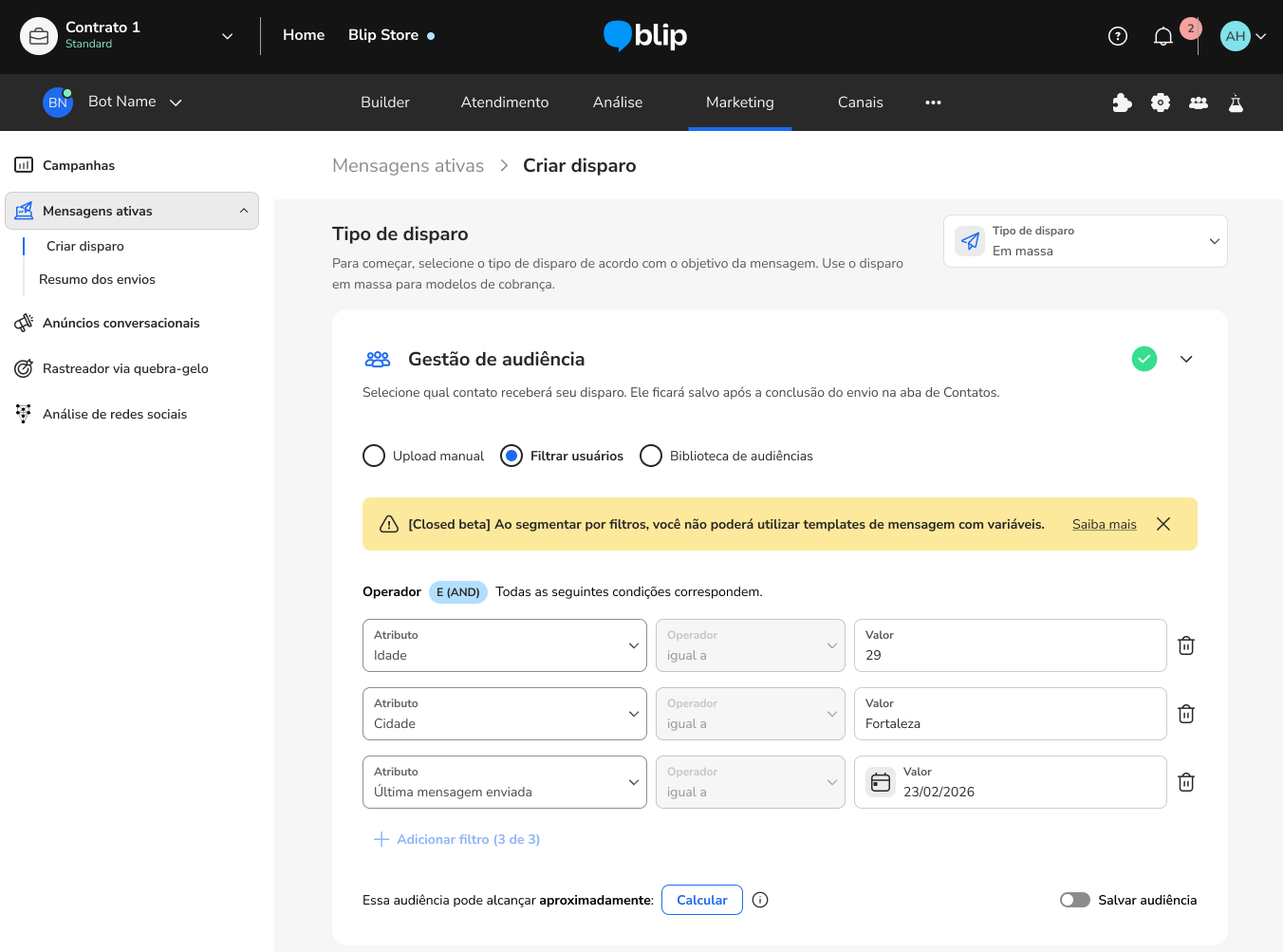The height and width of the screenshot is (952, 1283).
Task: Enable the Salvar audiência toggle
Action: click(x=1075, y=900)
